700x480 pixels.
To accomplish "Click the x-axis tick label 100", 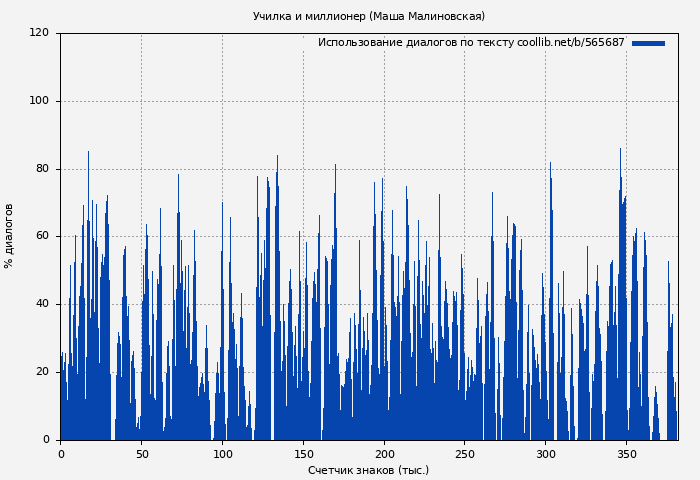I will (222, 454).
